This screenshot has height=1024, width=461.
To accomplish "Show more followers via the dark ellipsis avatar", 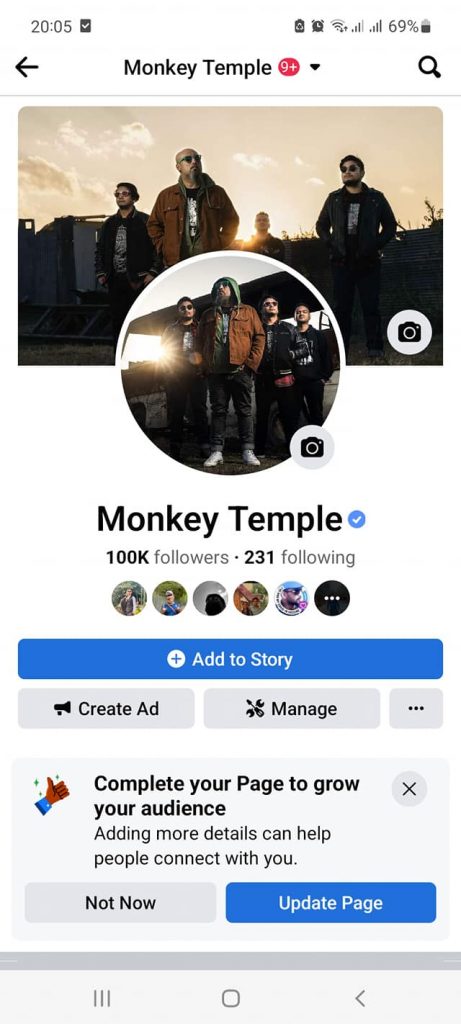I will [x=332, y=598].
